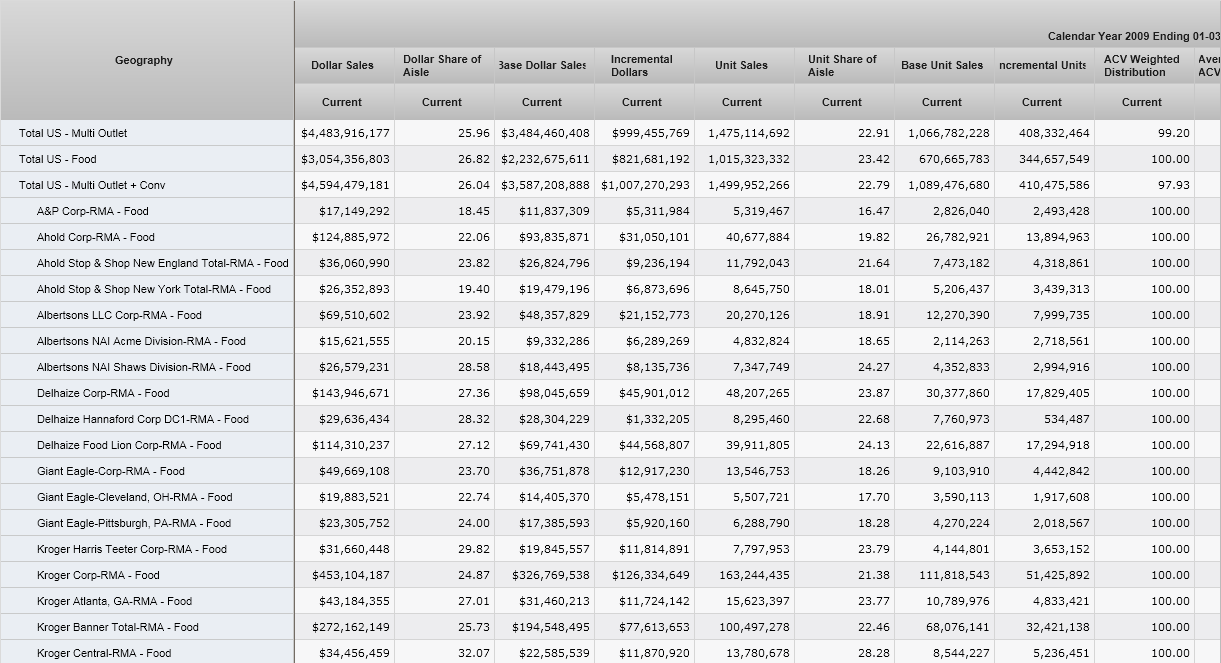
Task: Click the $4,483,916,177 Dollar Sales cell
Action: click(x=345, y=133)
